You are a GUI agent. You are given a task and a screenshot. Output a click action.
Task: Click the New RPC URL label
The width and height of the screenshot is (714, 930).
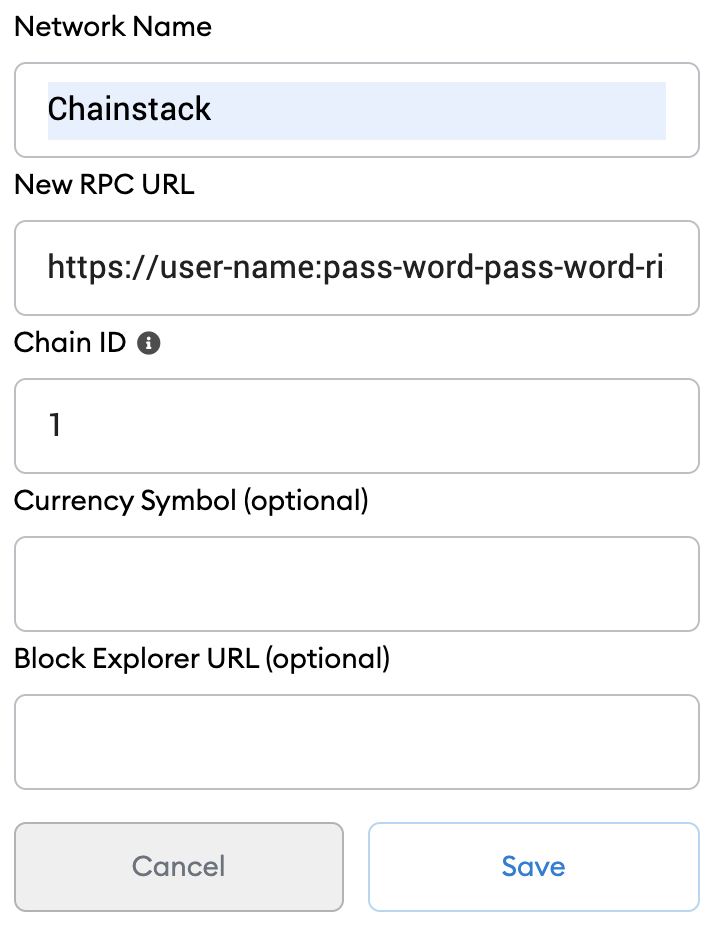click(104, 184)
